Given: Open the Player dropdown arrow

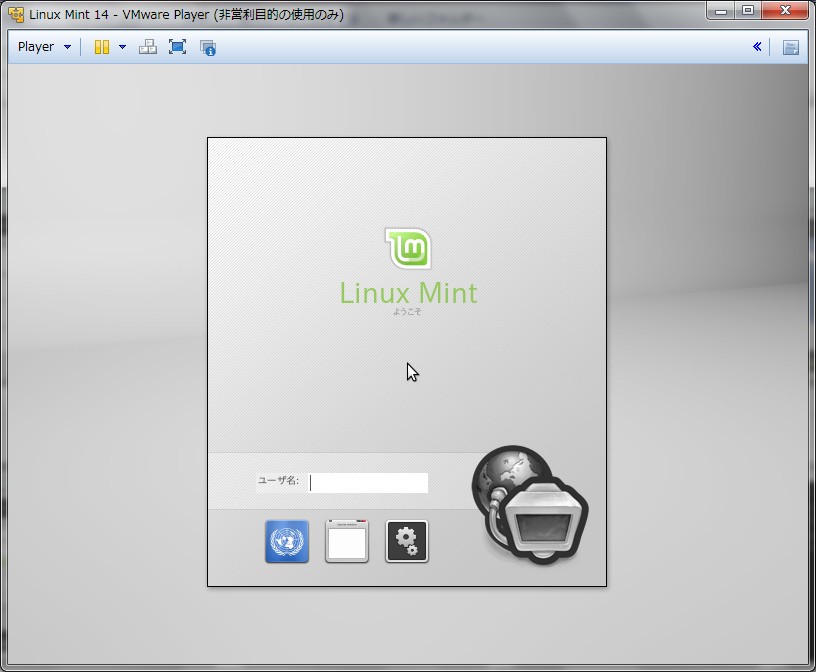Looking at the screenshot, I should click(67, 46).
